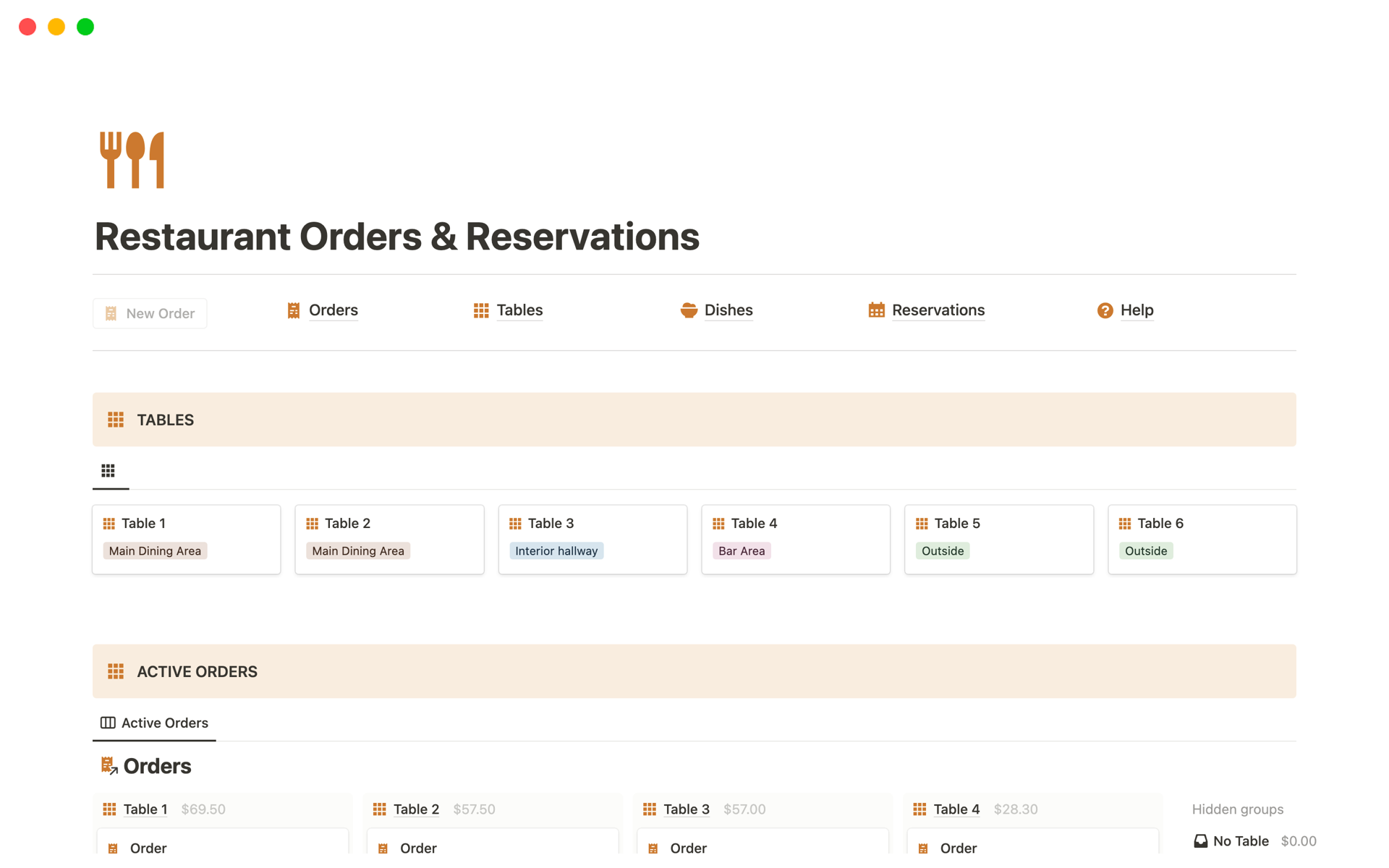Image resolution: width=1389 pixels, height=868 pixels.
Task: Expand the Hidden groups section
Action: [x=1237, y=809]
